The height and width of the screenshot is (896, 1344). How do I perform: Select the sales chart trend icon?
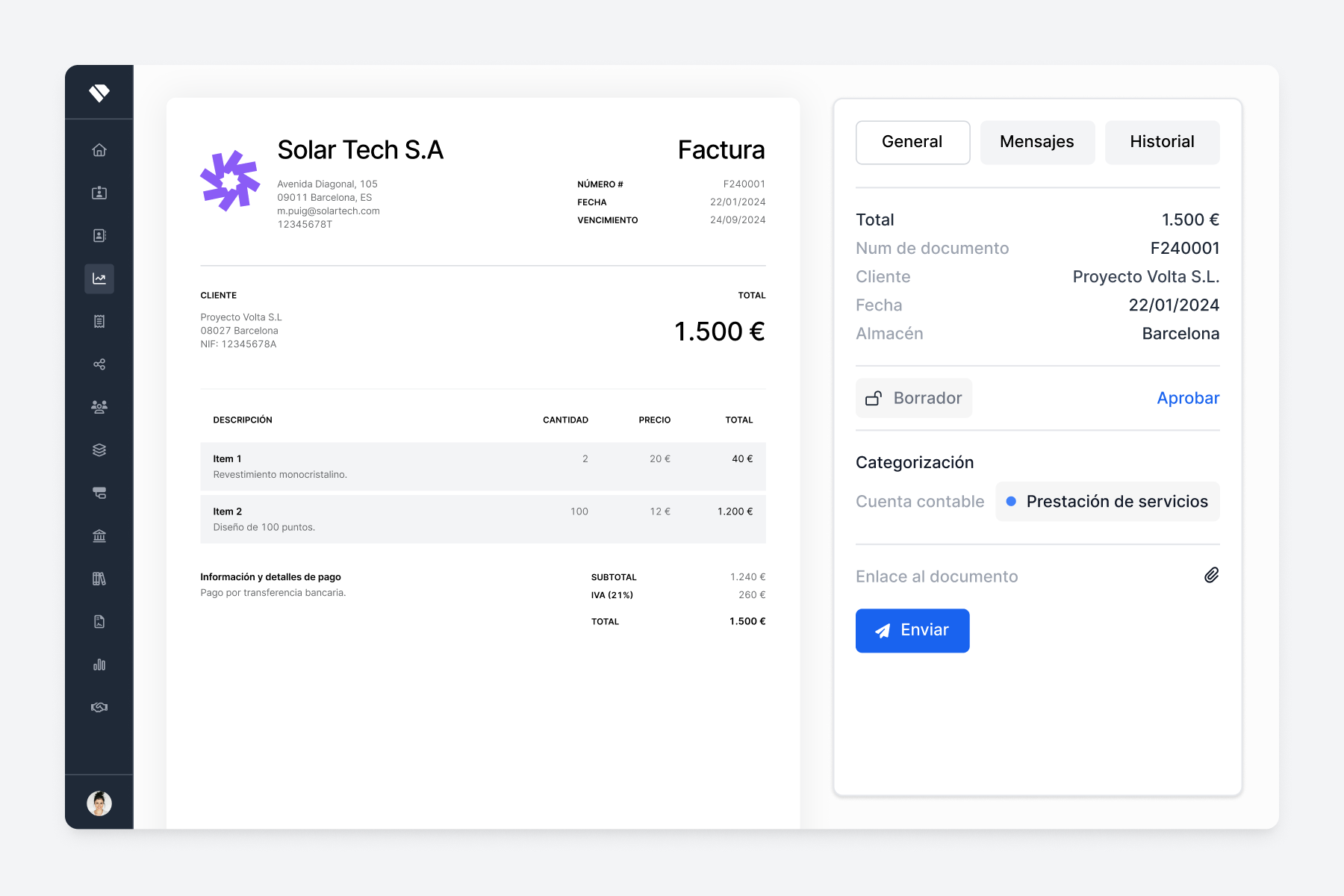tap(99, 279)
